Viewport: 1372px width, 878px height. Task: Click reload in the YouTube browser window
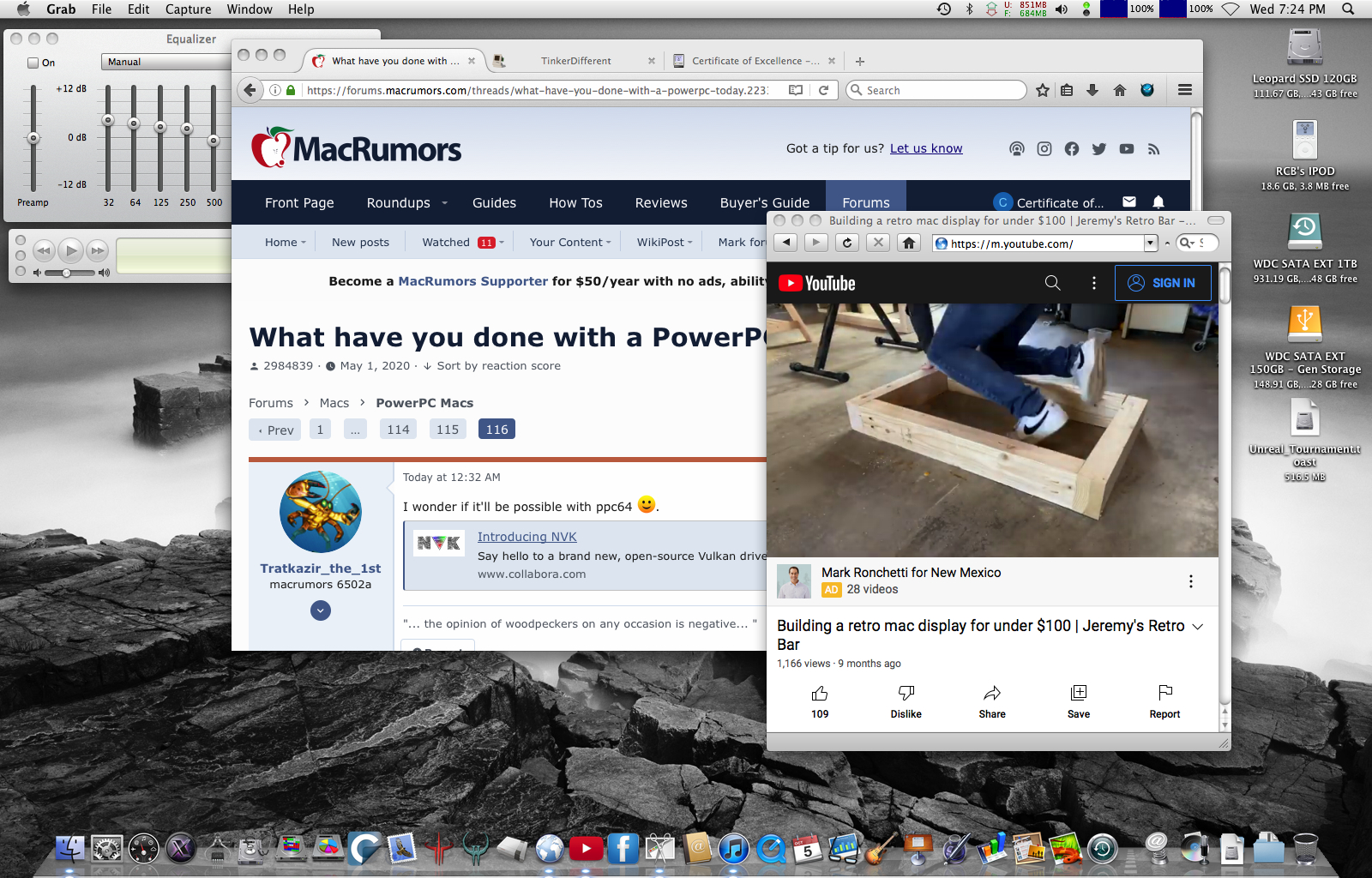pos(847,243)
